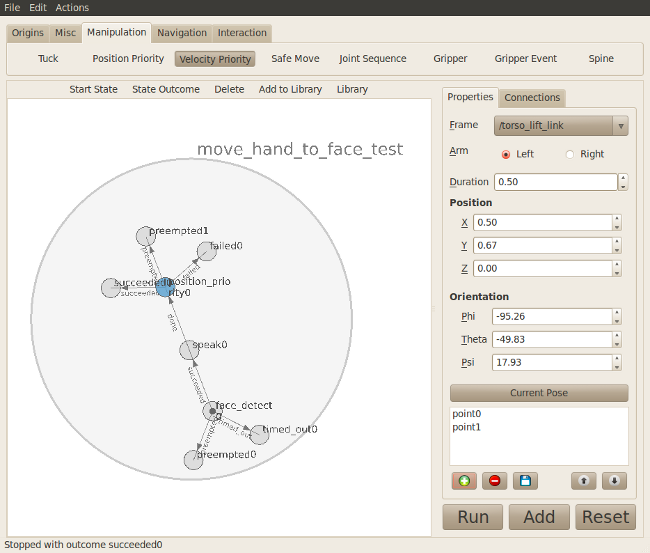Click the Theta orientation input field
This screenshot has width=650, height=553.
tap(542, 340)
